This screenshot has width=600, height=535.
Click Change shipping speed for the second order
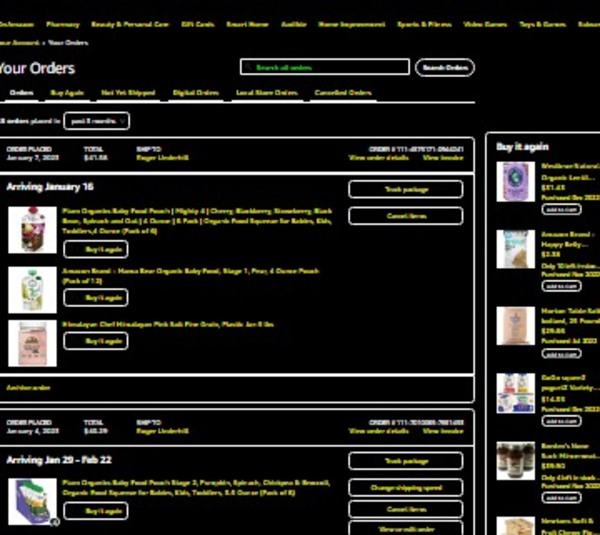tap(405, 488)
